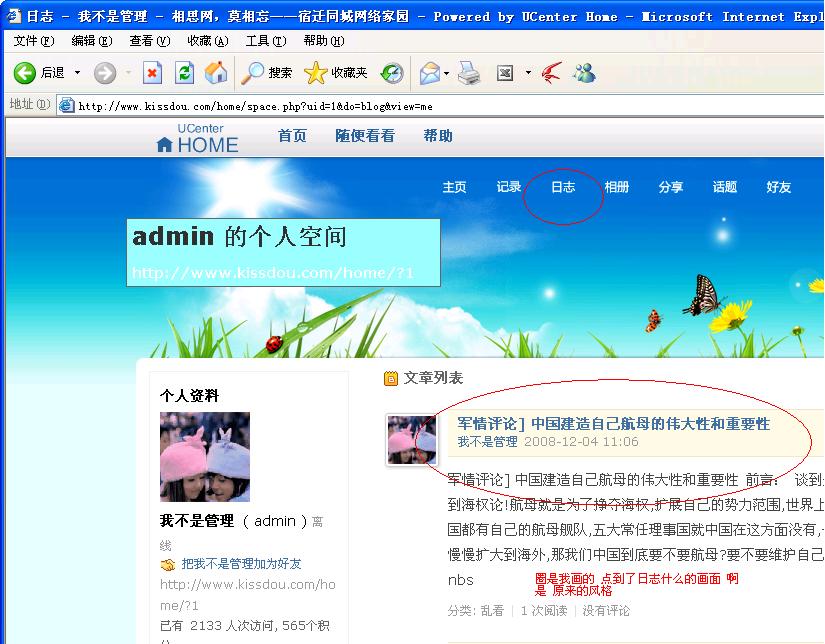Viewport: 825px width, 644px height.
Task: Open the Messenger people toolbar icon
Action: tap(585, 73)
